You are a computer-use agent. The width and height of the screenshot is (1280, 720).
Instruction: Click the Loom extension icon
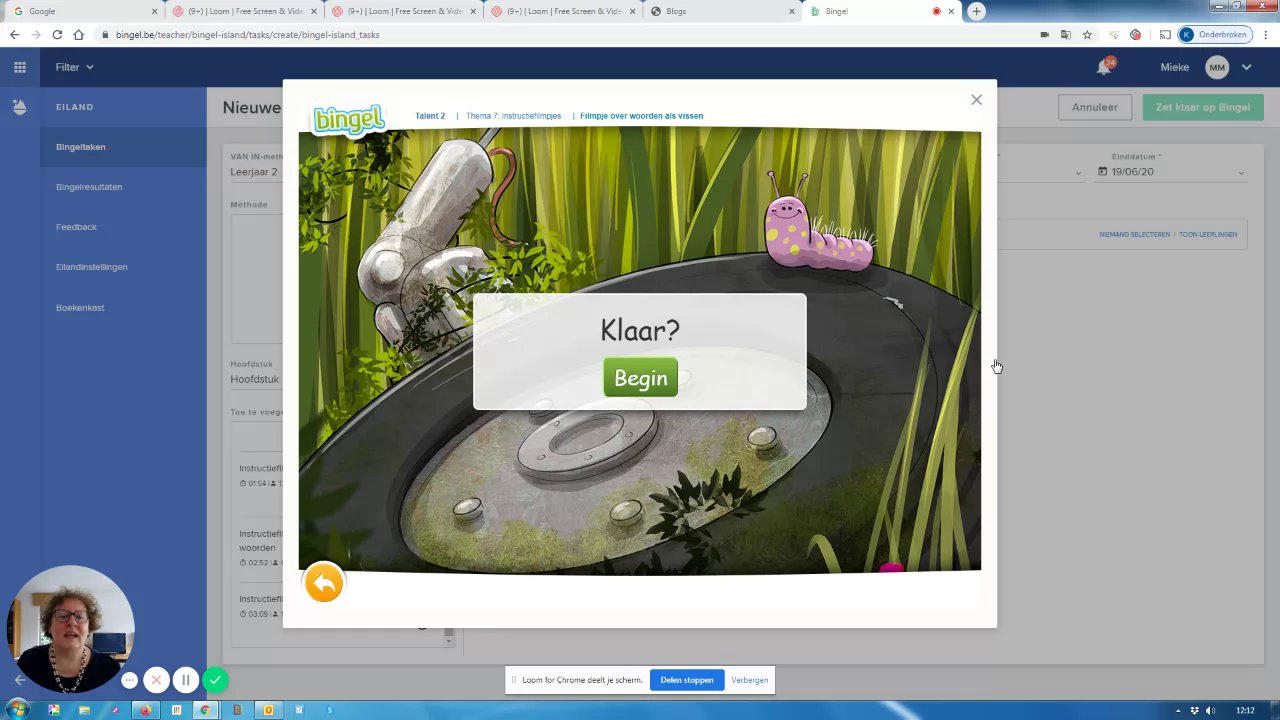tap(1135, 34)
